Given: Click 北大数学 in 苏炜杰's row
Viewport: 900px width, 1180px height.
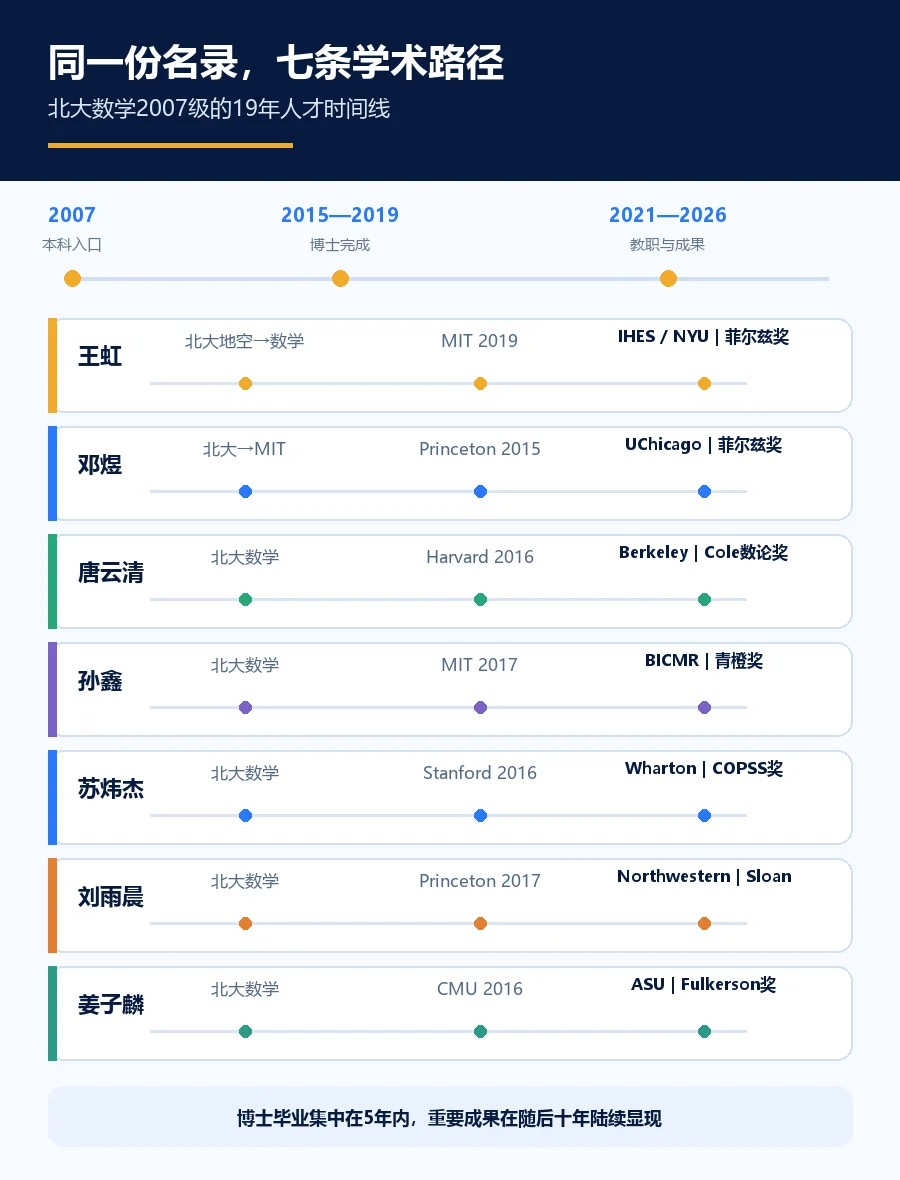Looking at the screenshot, I should click(245, 774).
